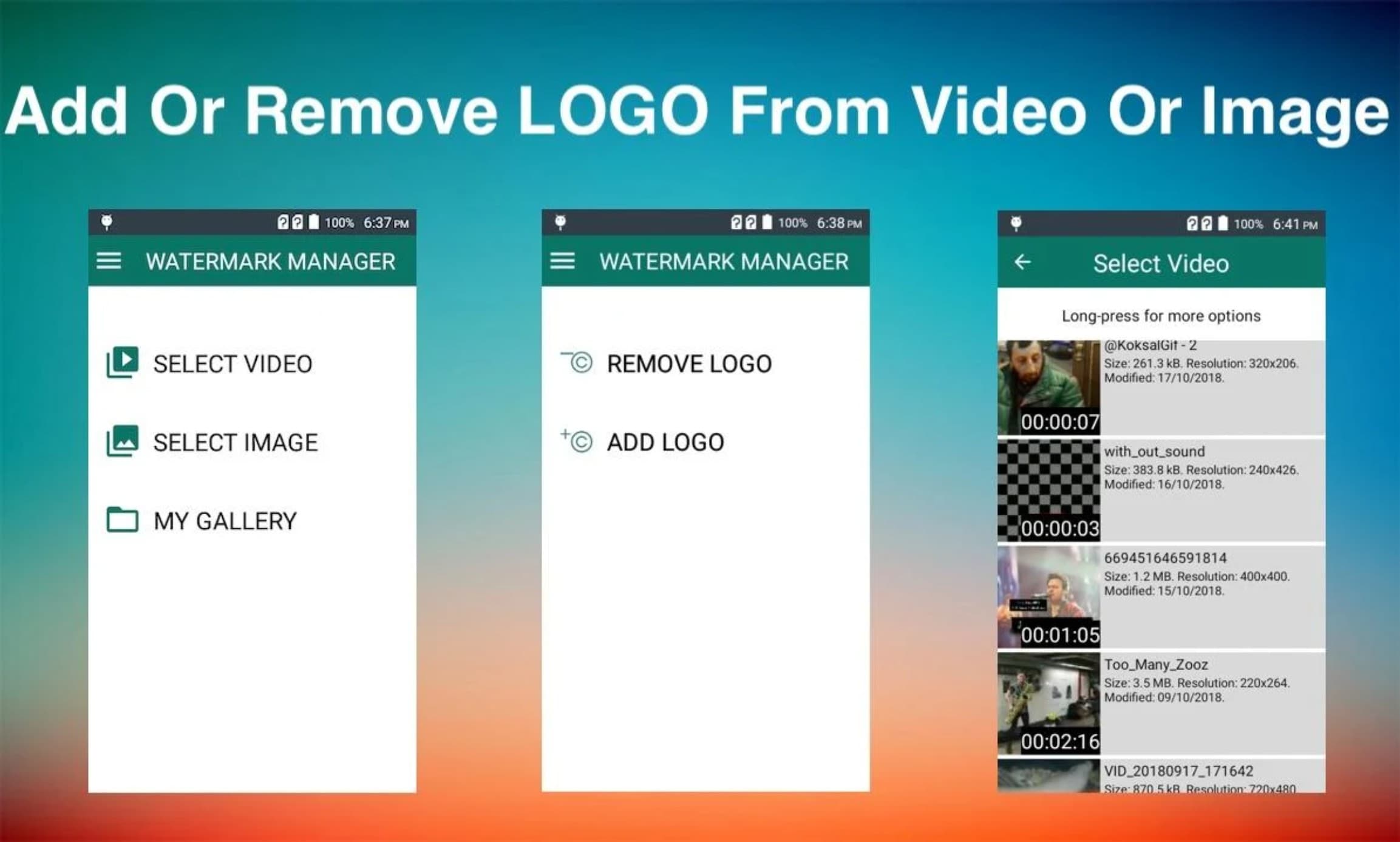Viewport: 1400px width, 842px height.
Task: Click the add-copyright icon beside ADD LOGO
Action: click(x=577, y=442)
